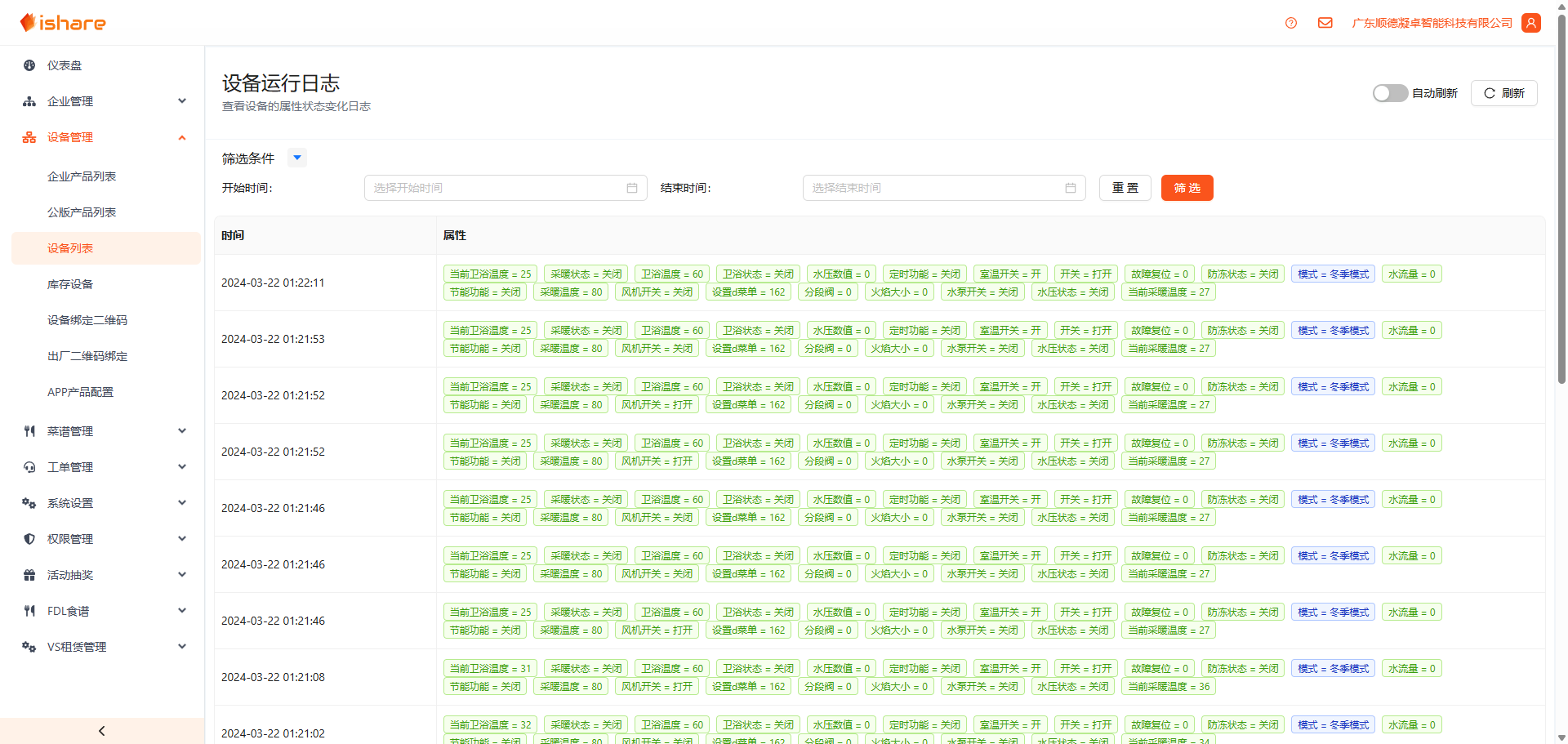
Task: Click the ishare logo
Action: (x=64, y=23)
